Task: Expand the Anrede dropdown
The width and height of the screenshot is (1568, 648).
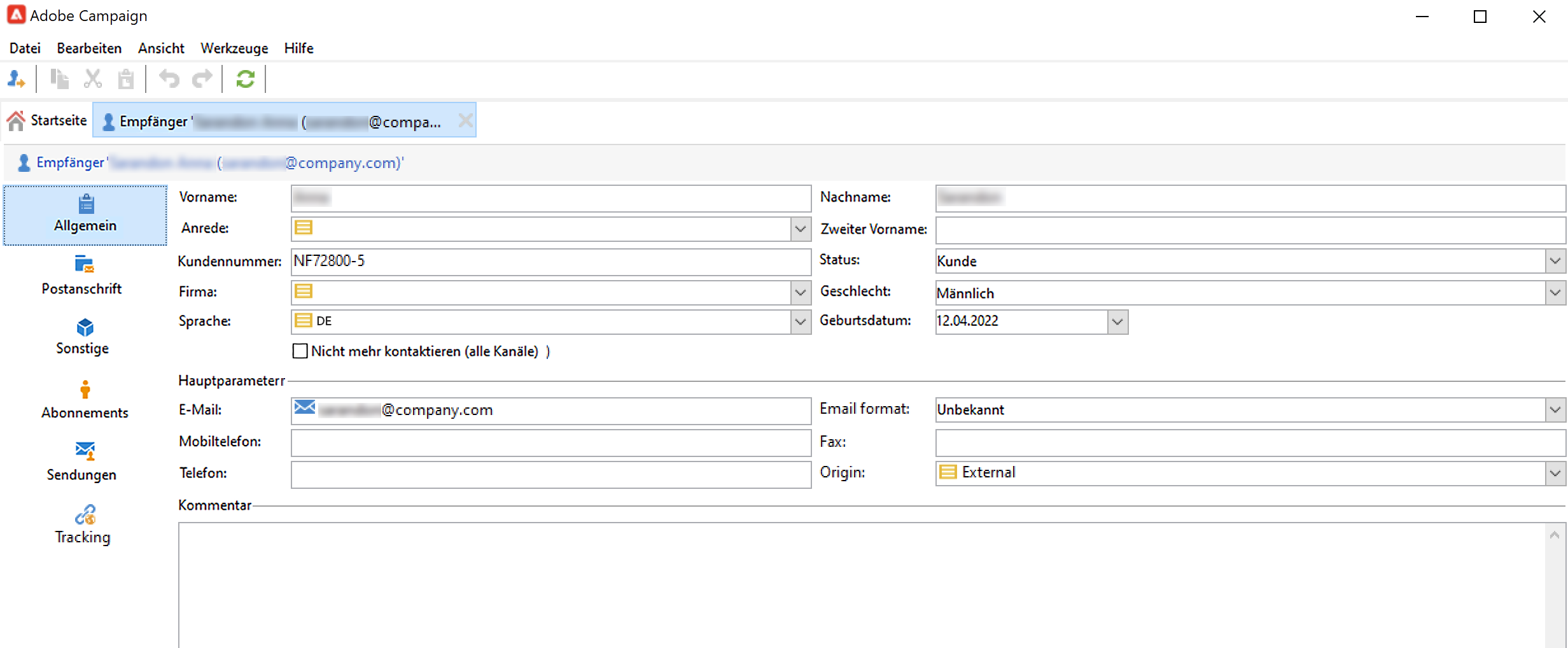Action: (x=801, y=229)
